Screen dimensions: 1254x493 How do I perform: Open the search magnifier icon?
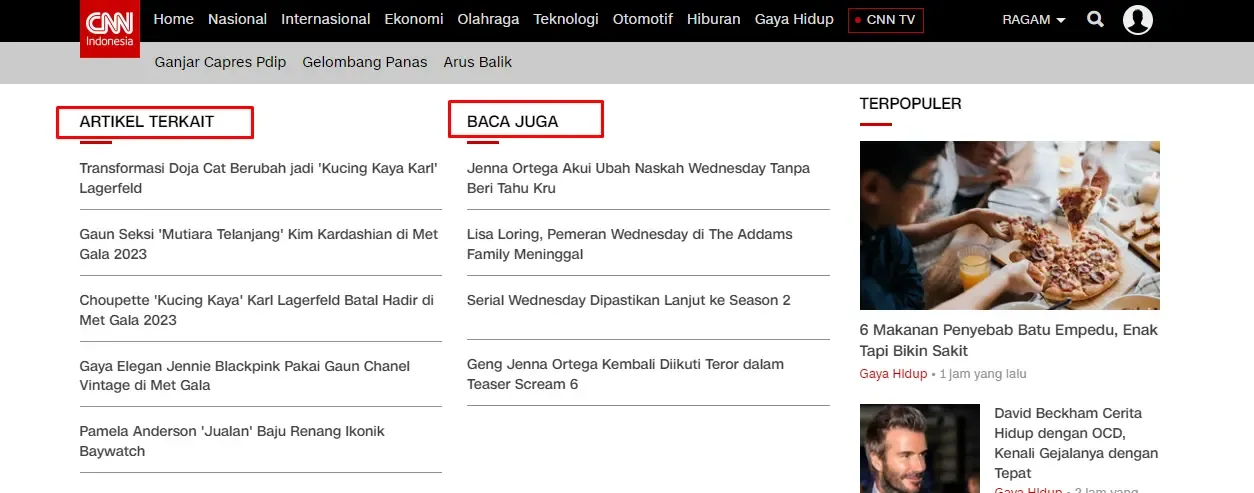click(x=1096, y=19)
